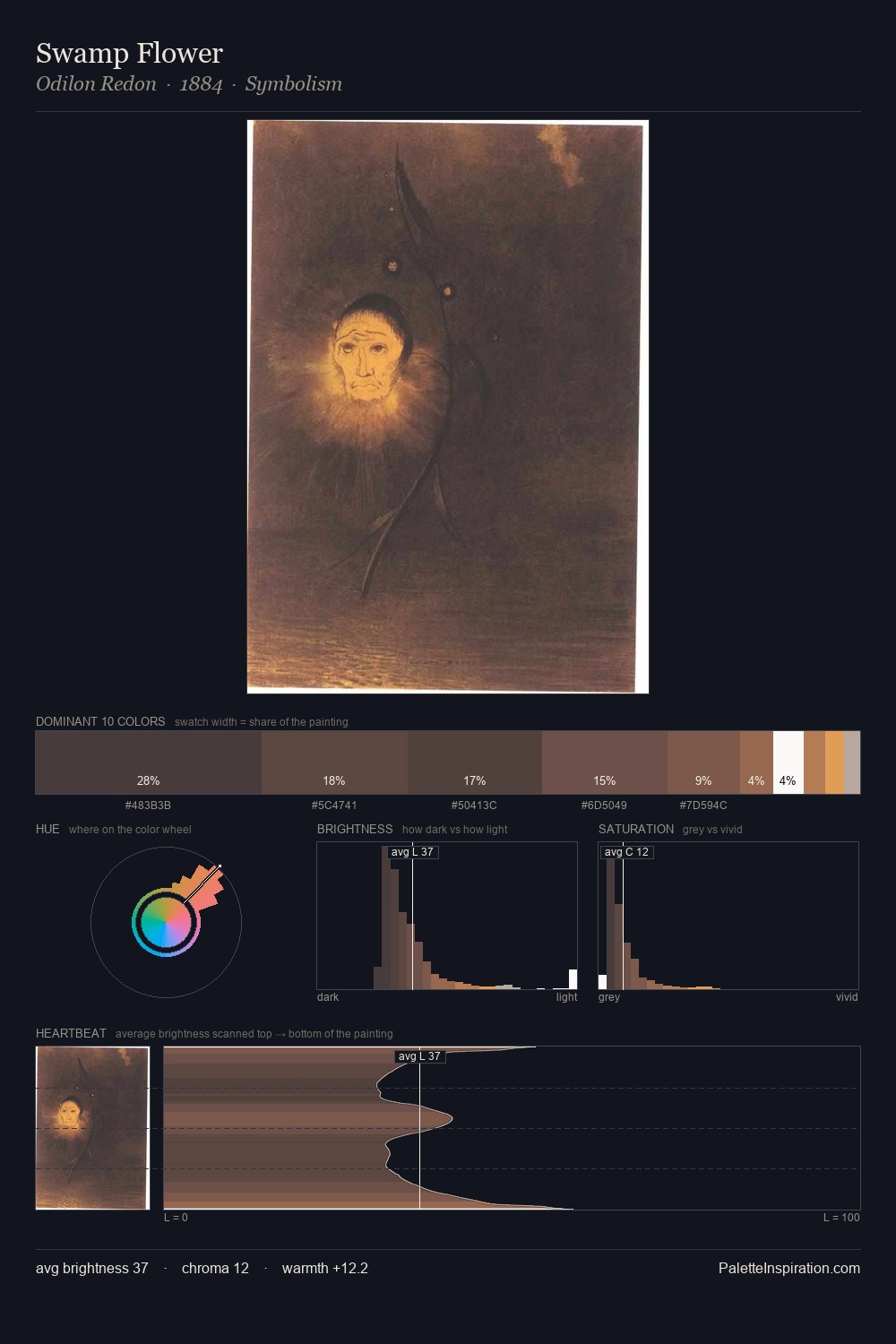Click the HUE section heading
The height and width of the screenshot is (1344, 896).
[47, 829]
